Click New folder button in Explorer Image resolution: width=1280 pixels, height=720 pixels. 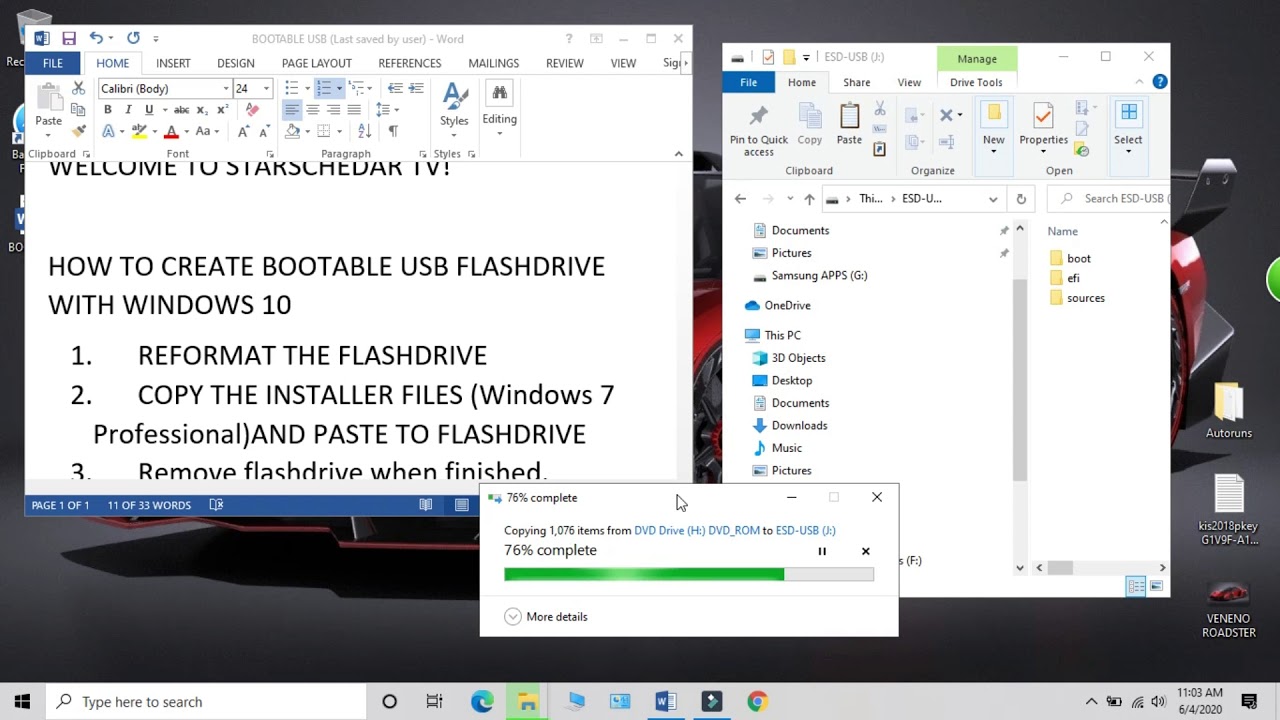pos(993,125)
